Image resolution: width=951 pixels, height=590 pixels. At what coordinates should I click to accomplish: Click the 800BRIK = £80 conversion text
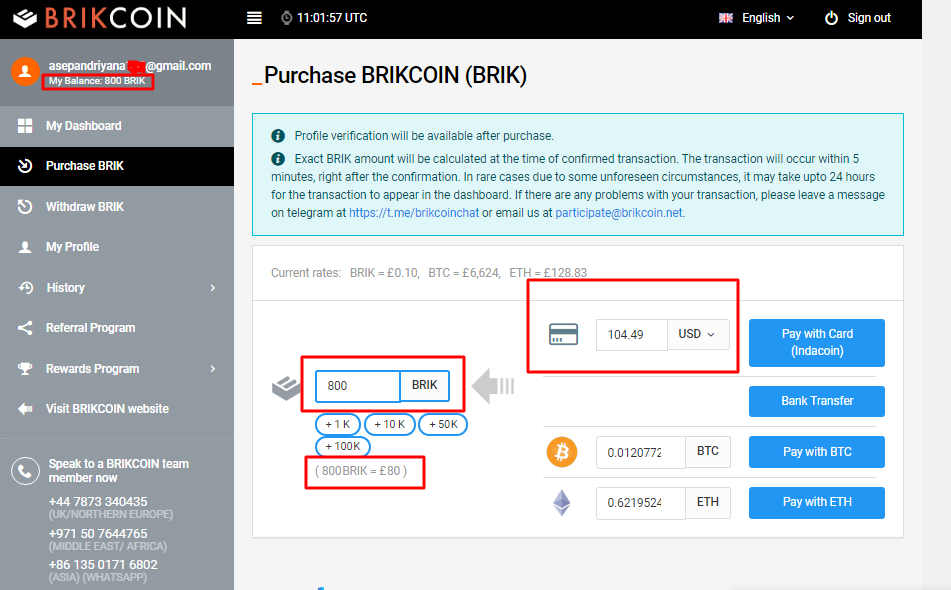coord(361,471)
